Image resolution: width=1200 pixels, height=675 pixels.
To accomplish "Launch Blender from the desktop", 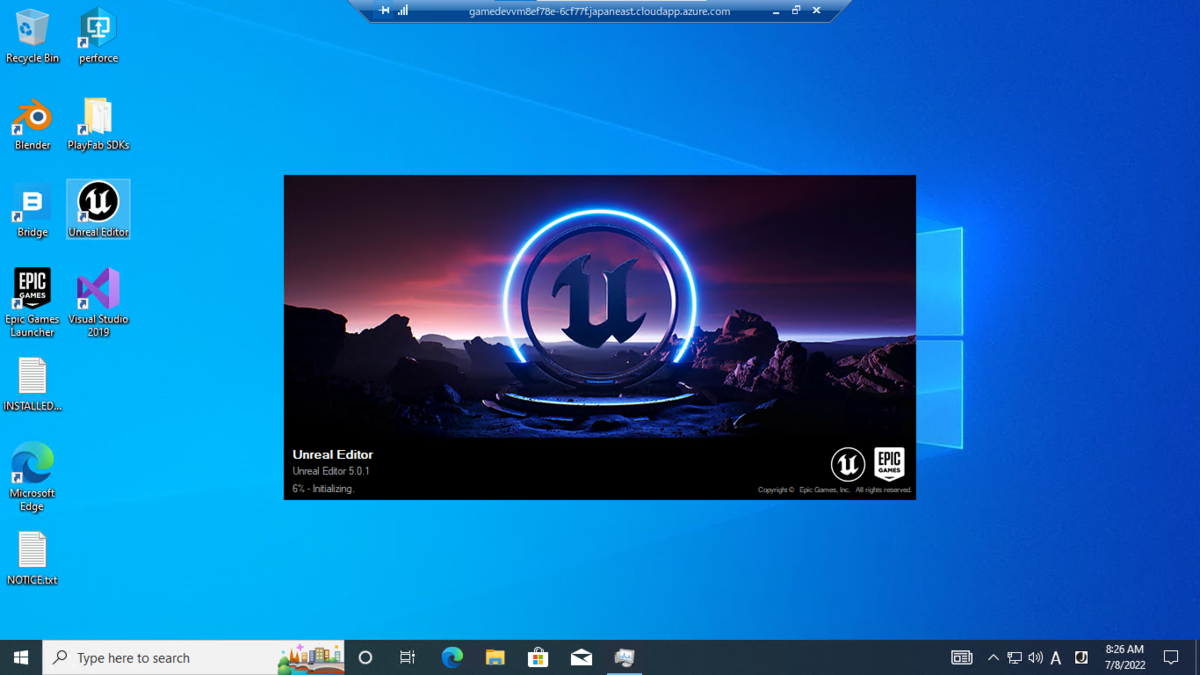I will click(x=32, y=120).
